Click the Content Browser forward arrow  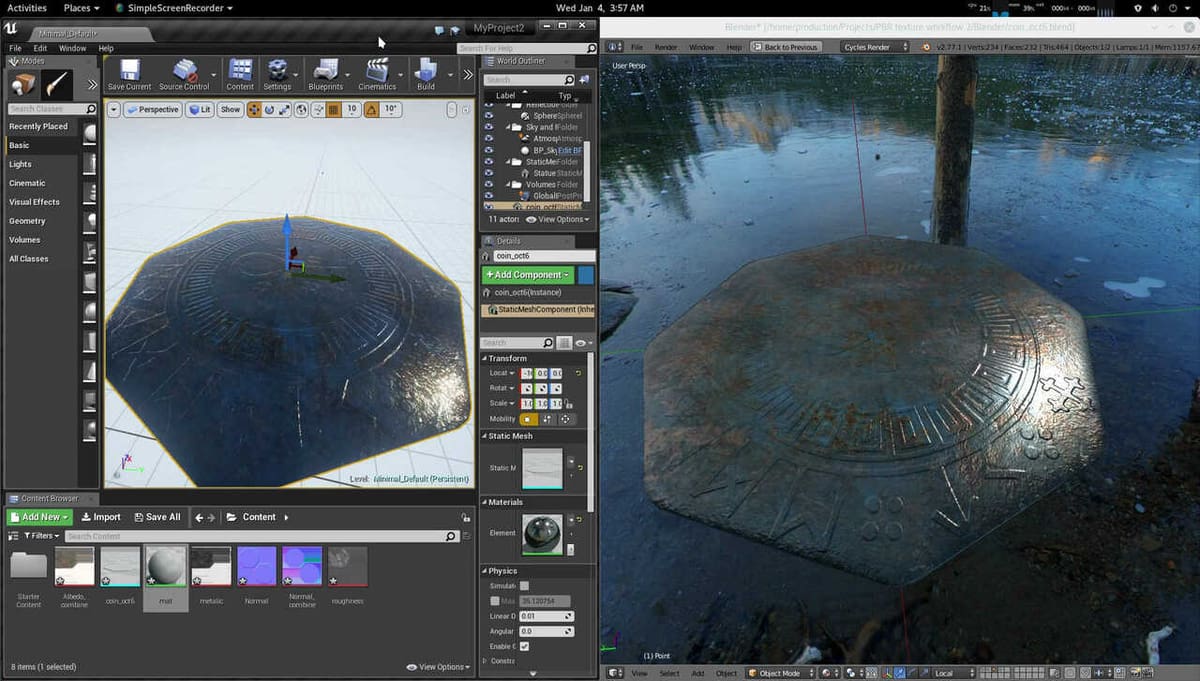(212, 517)
